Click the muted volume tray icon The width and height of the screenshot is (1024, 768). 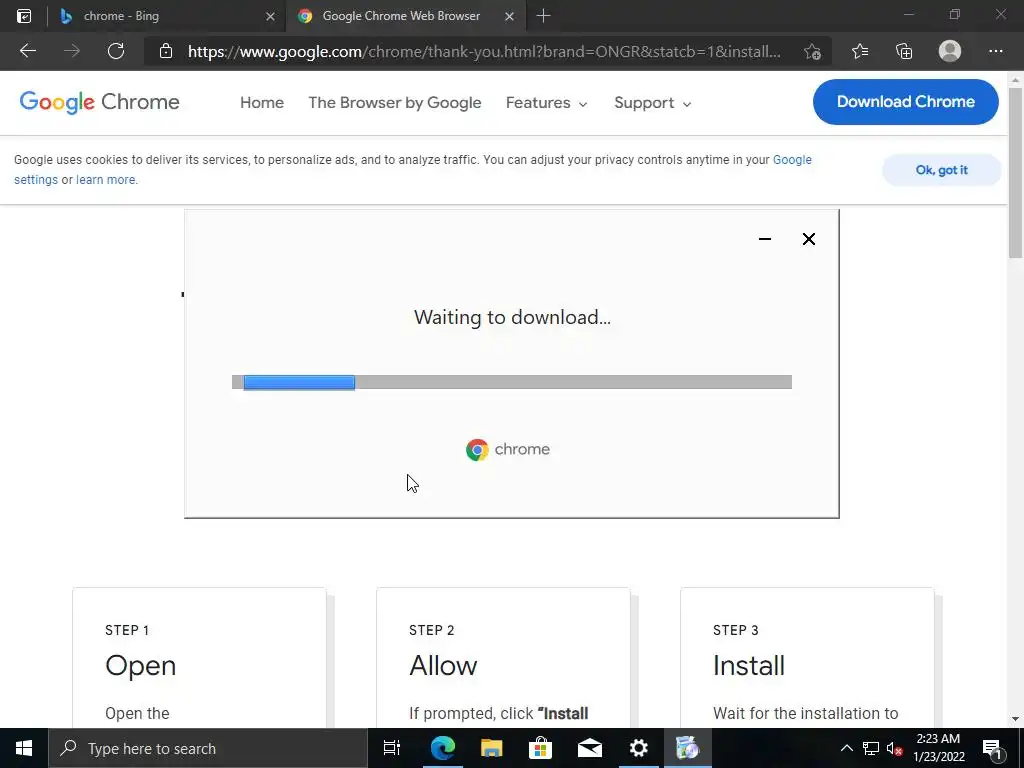click(x=894, y=748)
